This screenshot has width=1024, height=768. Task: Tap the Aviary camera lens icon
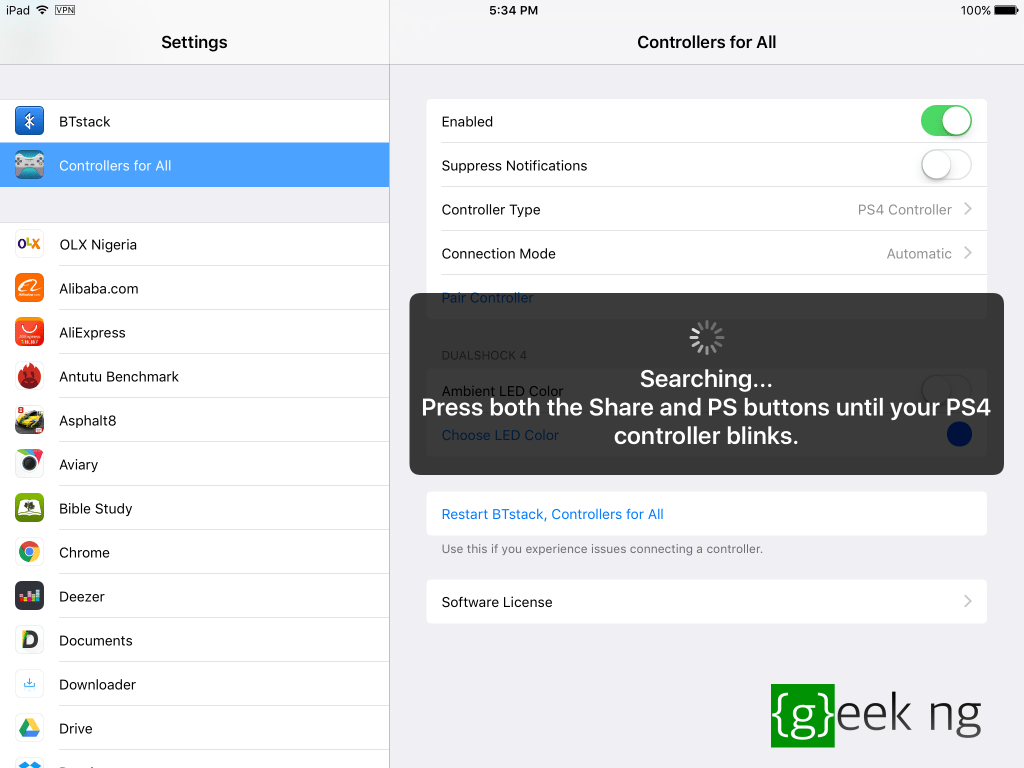point(29,464)
